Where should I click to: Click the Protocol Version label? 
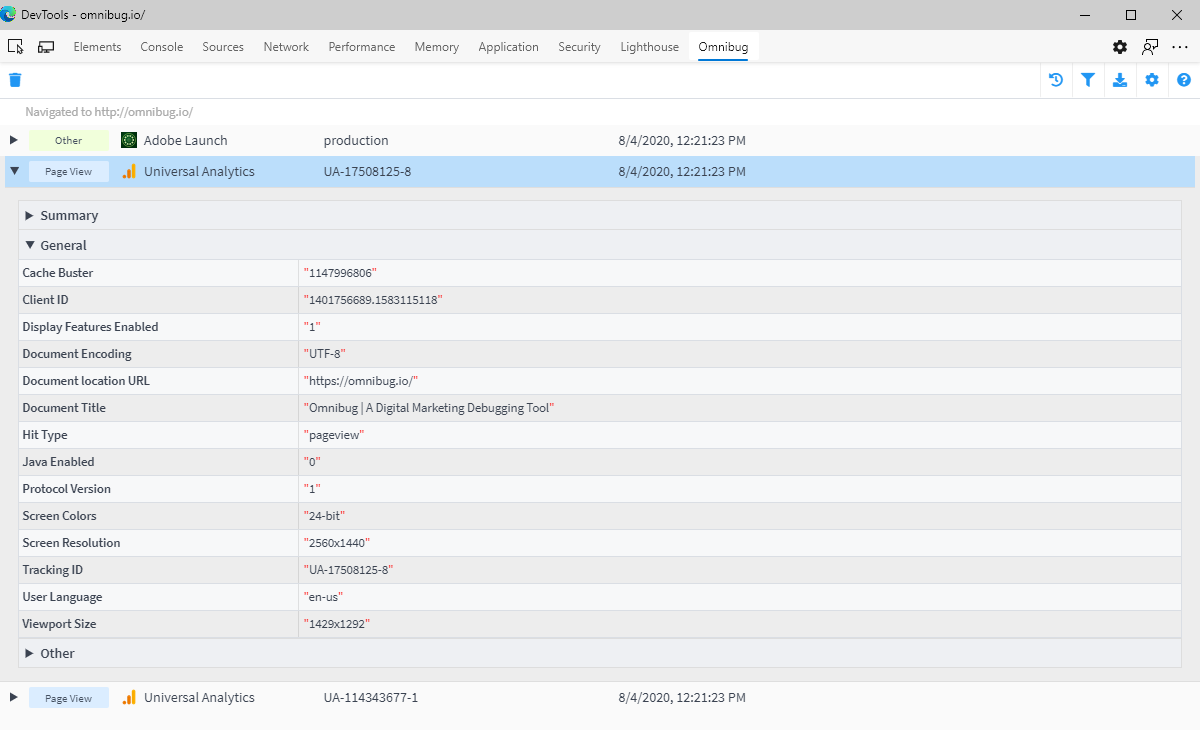(66, 489)
